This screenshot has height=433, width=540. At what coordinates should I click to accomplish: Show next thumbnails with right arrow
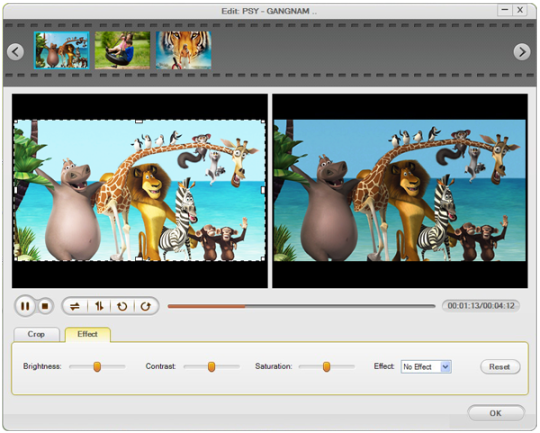tap(522, 52)
